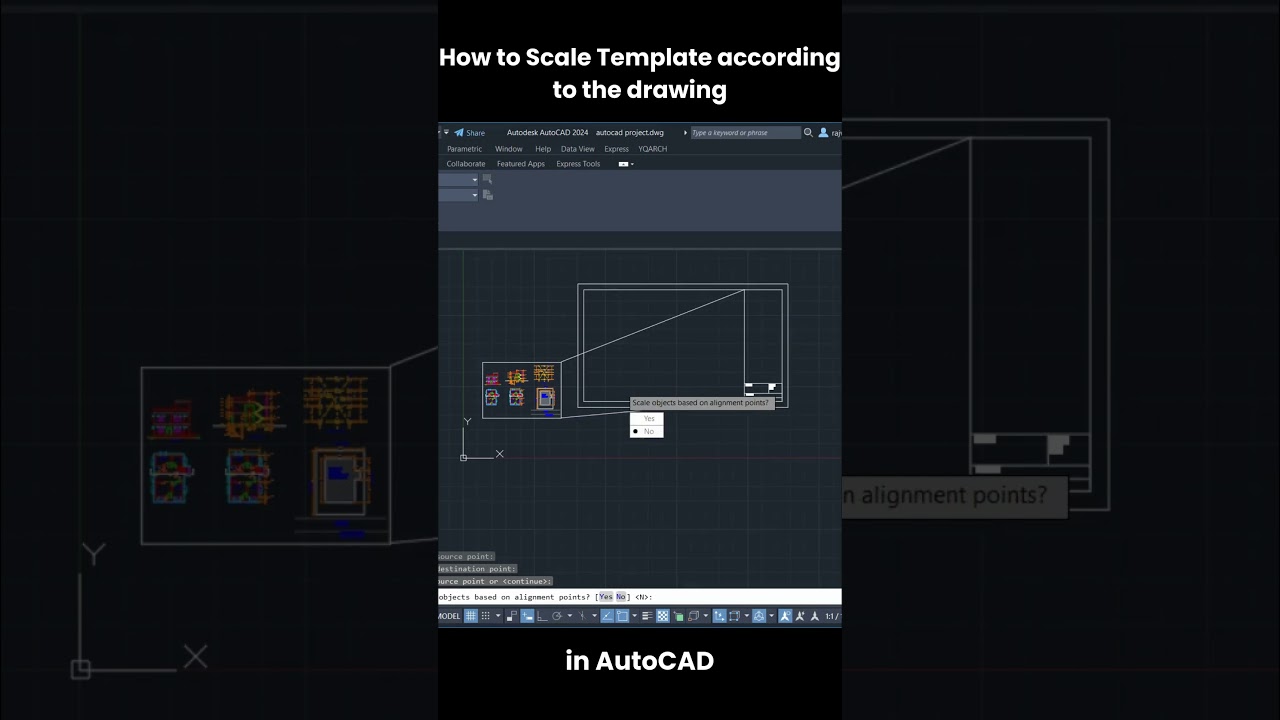Toggle snap mode dotted-grid icon
The image size is (1280, 720).
(x=485, y=616)
